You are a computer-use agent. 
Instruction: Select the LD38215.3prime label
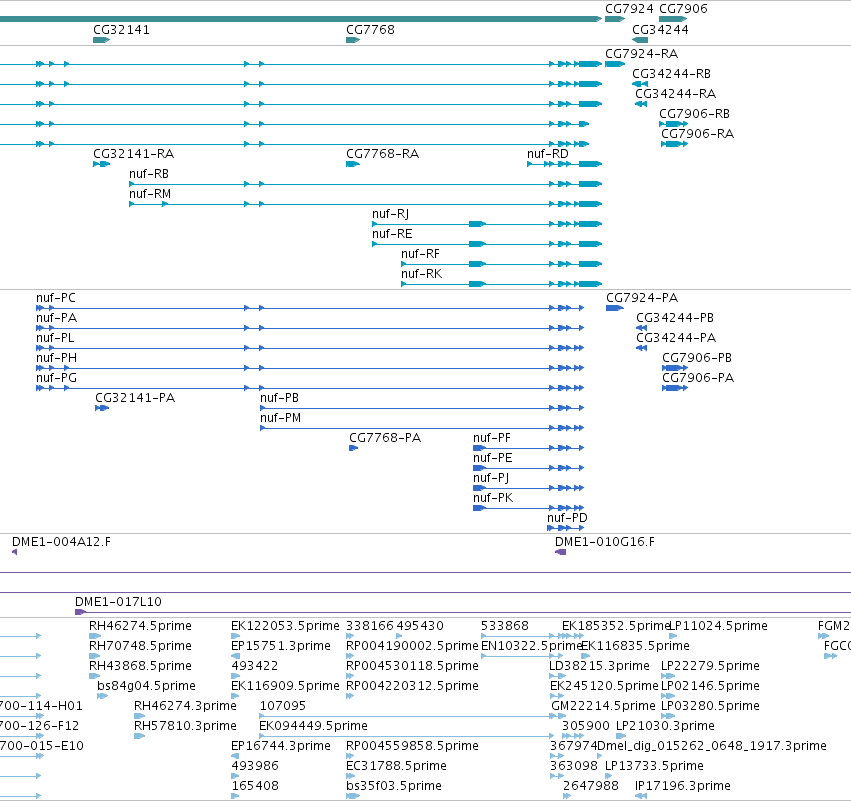pos(600,666)
